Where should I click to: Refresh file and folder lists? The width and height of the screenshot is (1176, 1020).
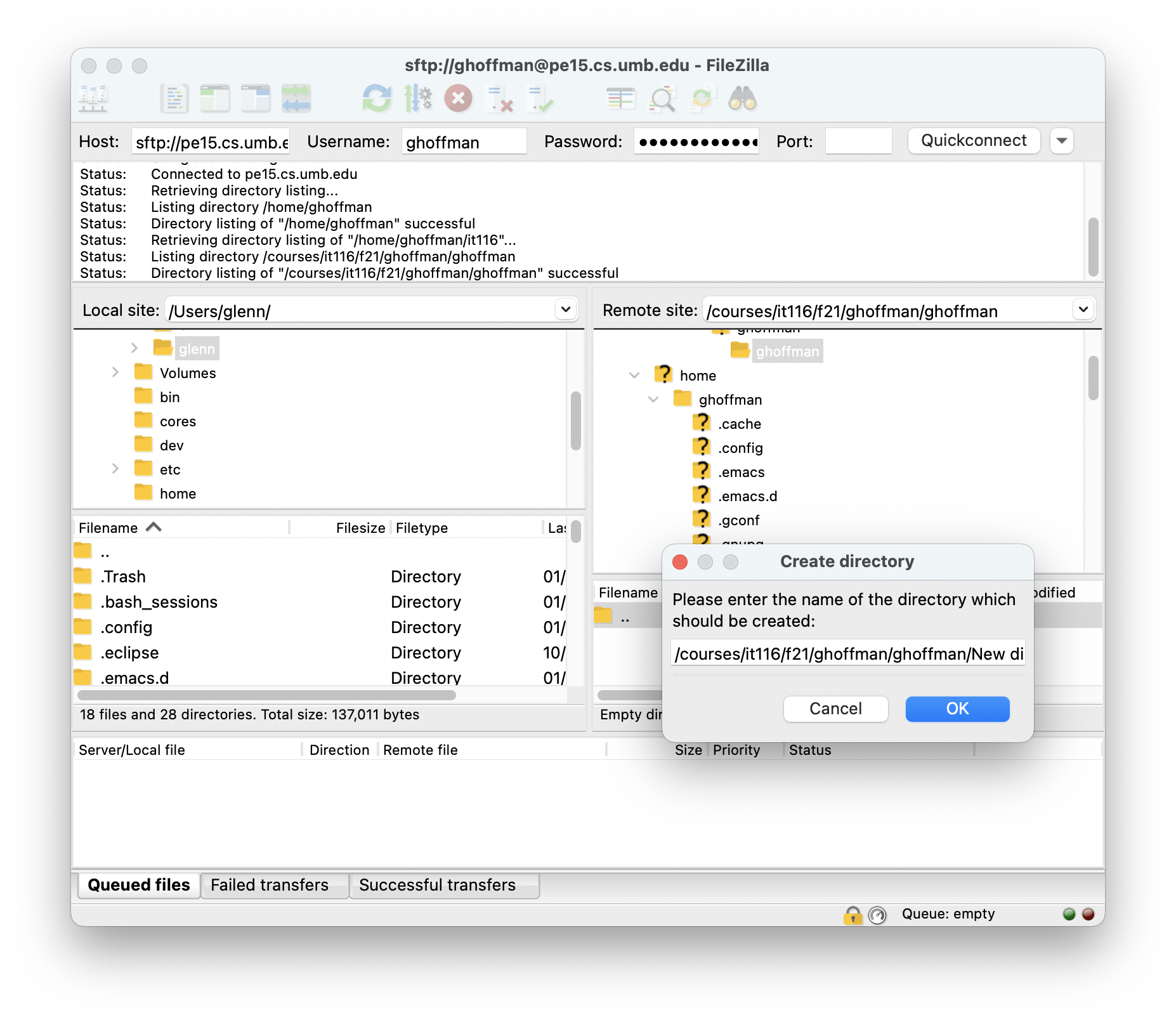click(x=377, y=99)
